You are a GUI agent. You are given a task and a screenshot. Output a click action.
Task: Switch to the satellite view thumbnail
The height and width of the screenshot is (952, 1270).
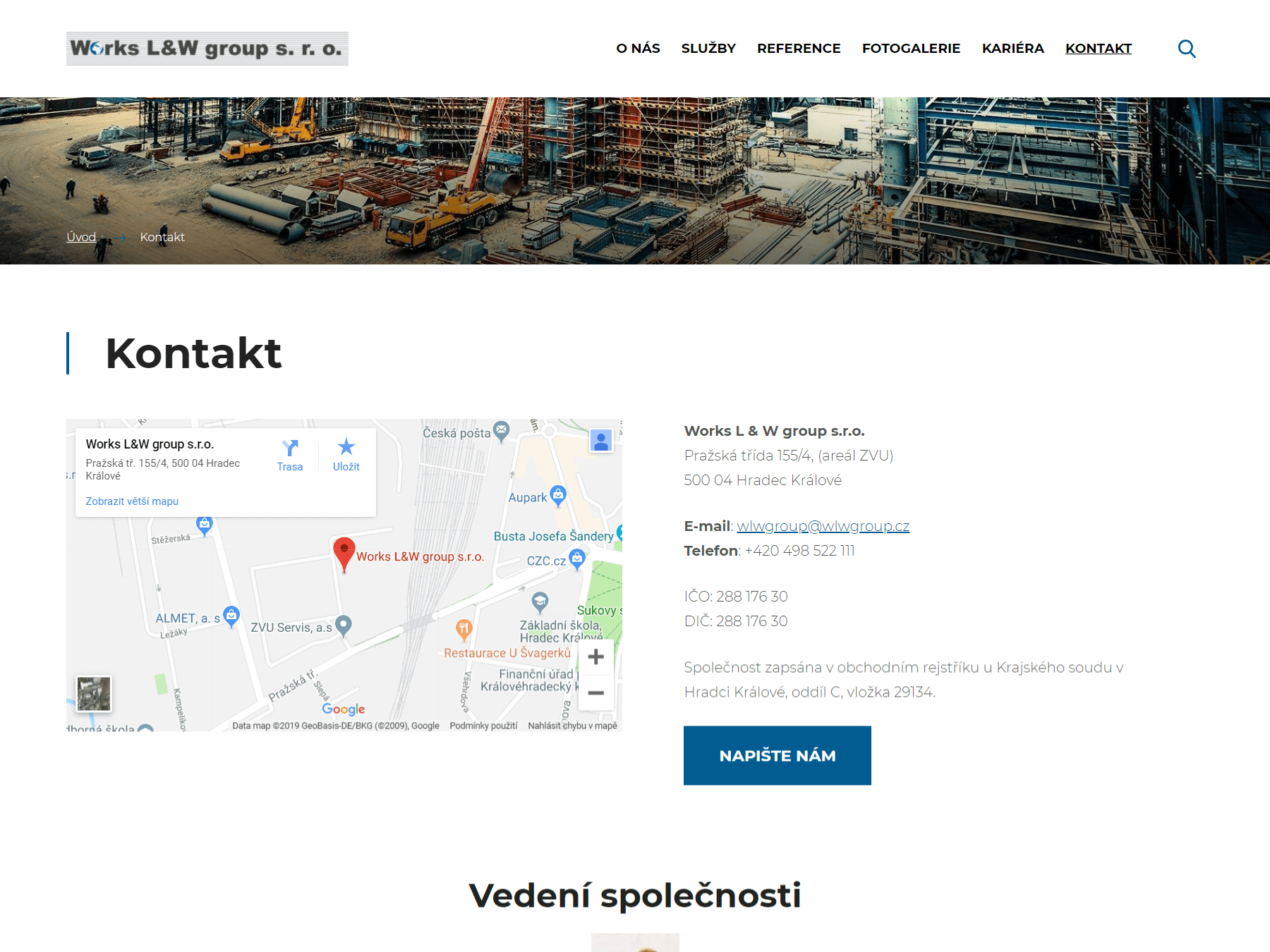(94, 693)
